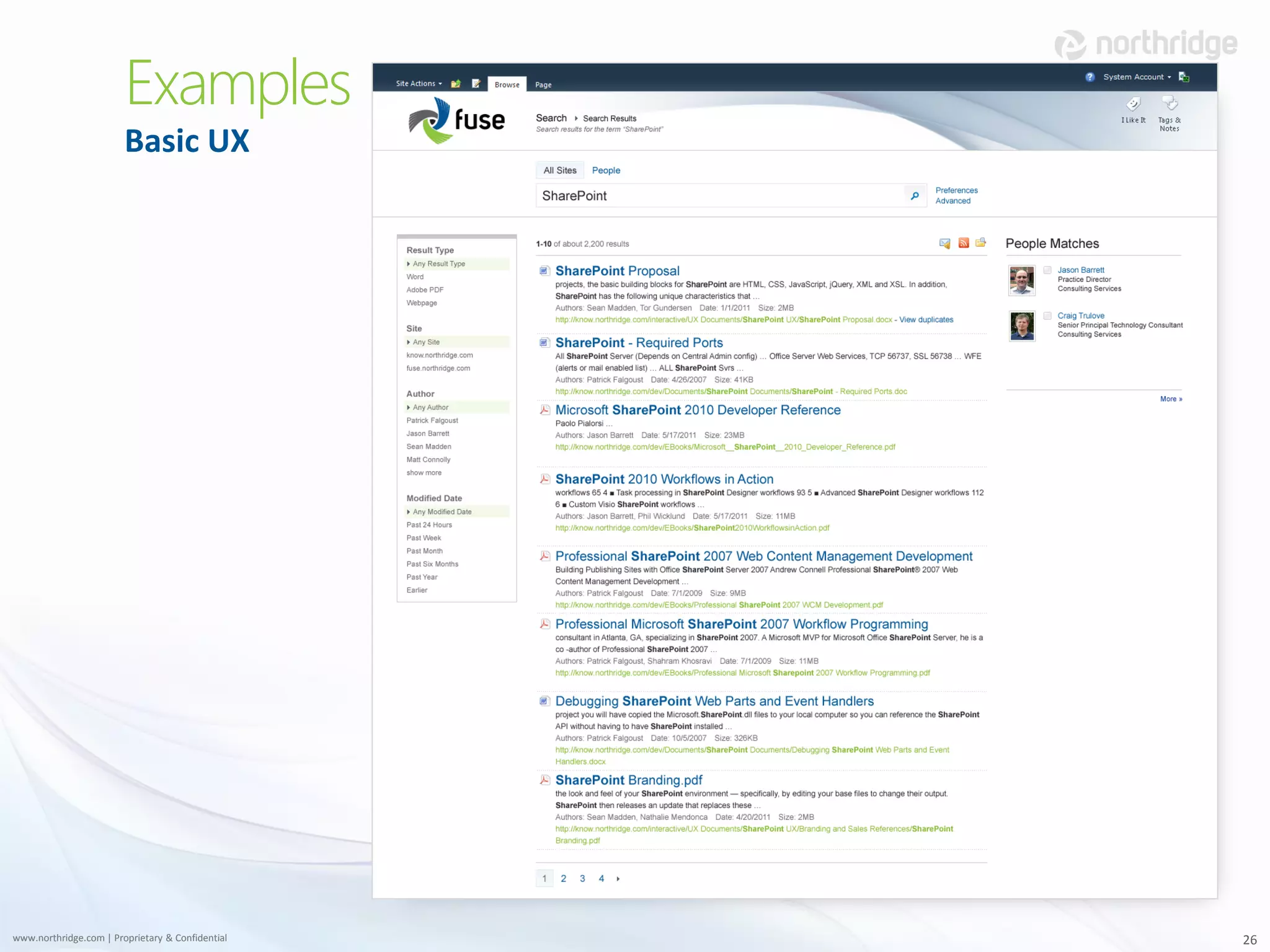Tick the checkbox beside Jason Barrett
This screenshot has width=1270, height=952.
click(1047, 270)
